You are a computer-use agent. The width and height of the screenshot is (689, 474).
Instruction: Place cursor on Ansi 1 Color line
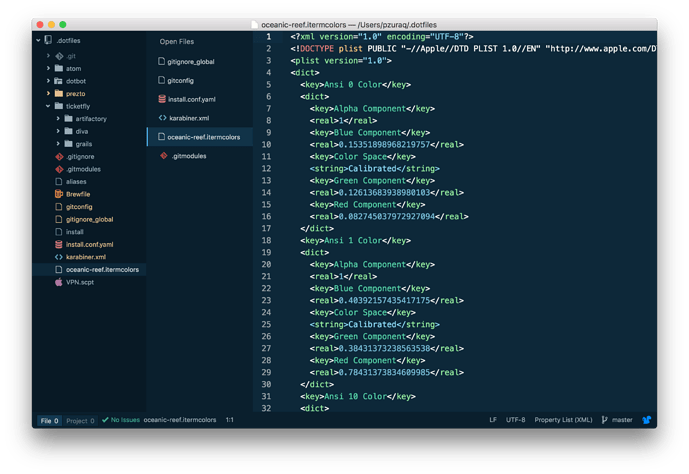(x=355, y=240)
